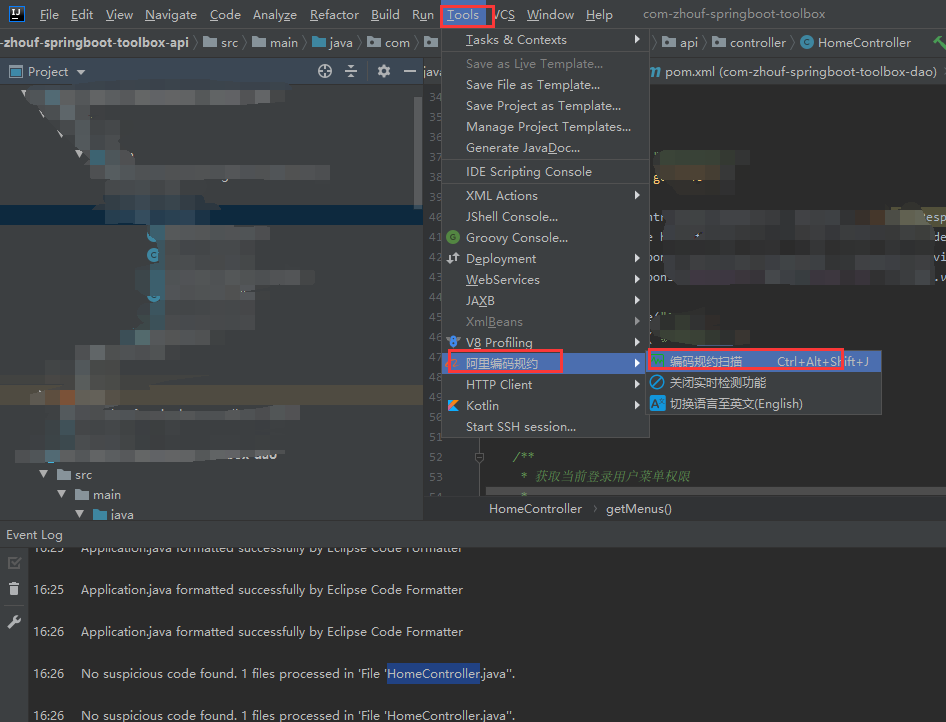Click the V8 Profiling icon
The width and height of the screenshot is (946, 722).
pyautogui.click(x=453, y=342)
